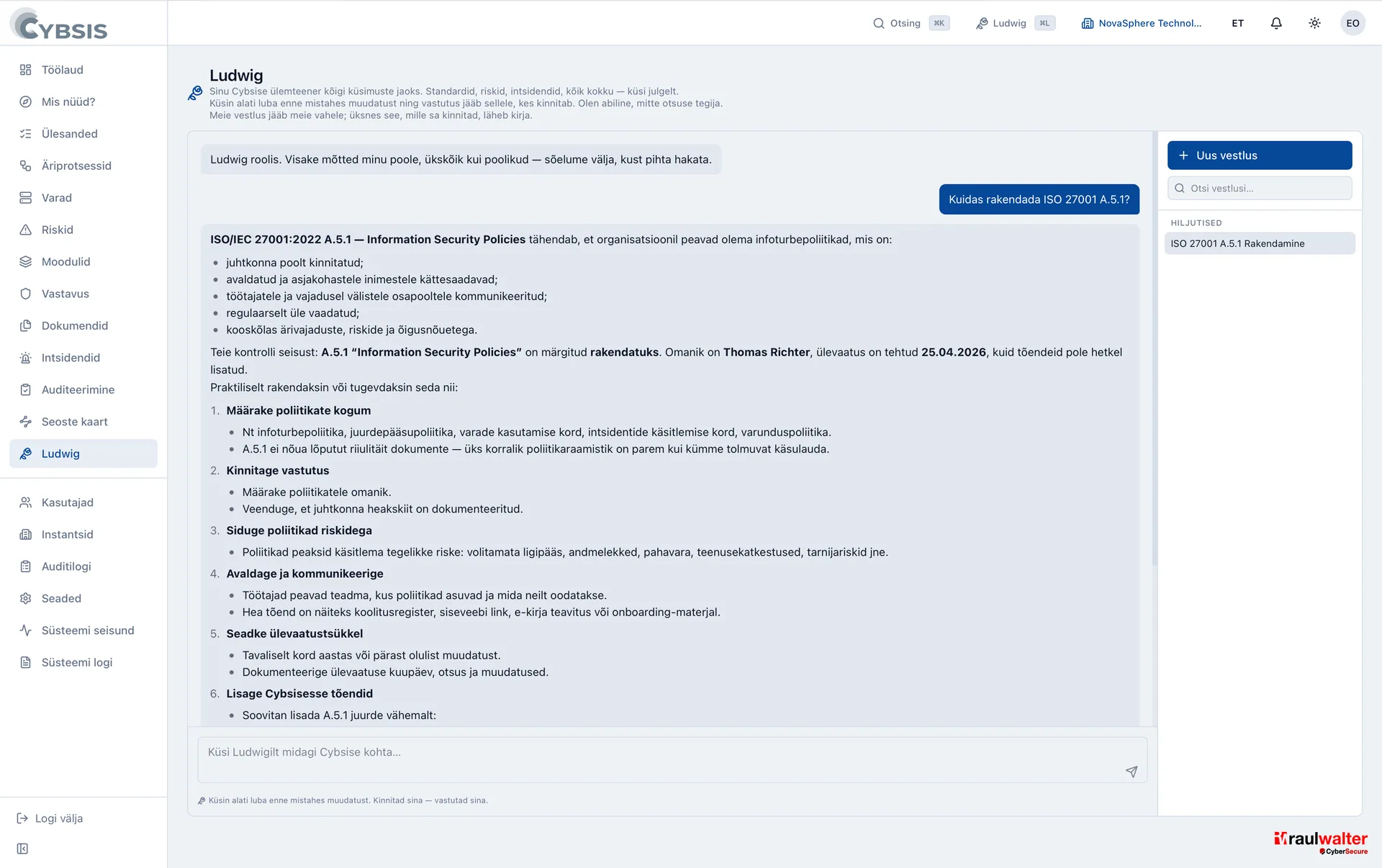Switch language via ET selector
Screen dimensions: 1382x868
click(x=1237, y=23)
